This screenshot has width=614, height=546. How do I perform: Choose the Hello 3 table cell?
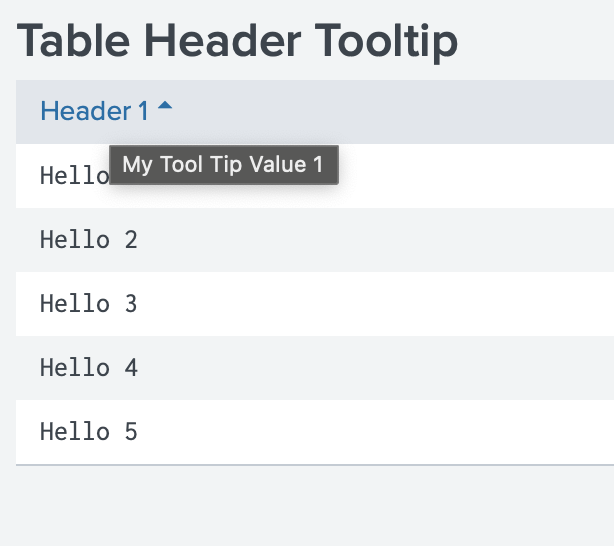pos(88,304)
